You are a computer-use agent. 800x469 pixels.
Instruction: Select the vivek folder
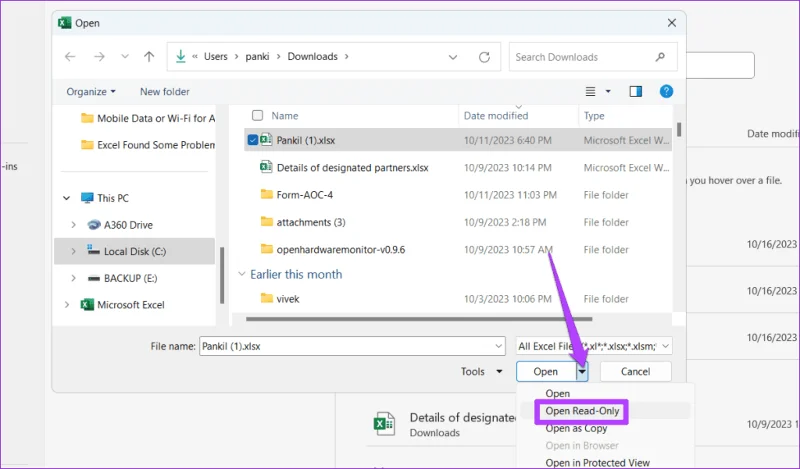(288, 299)
